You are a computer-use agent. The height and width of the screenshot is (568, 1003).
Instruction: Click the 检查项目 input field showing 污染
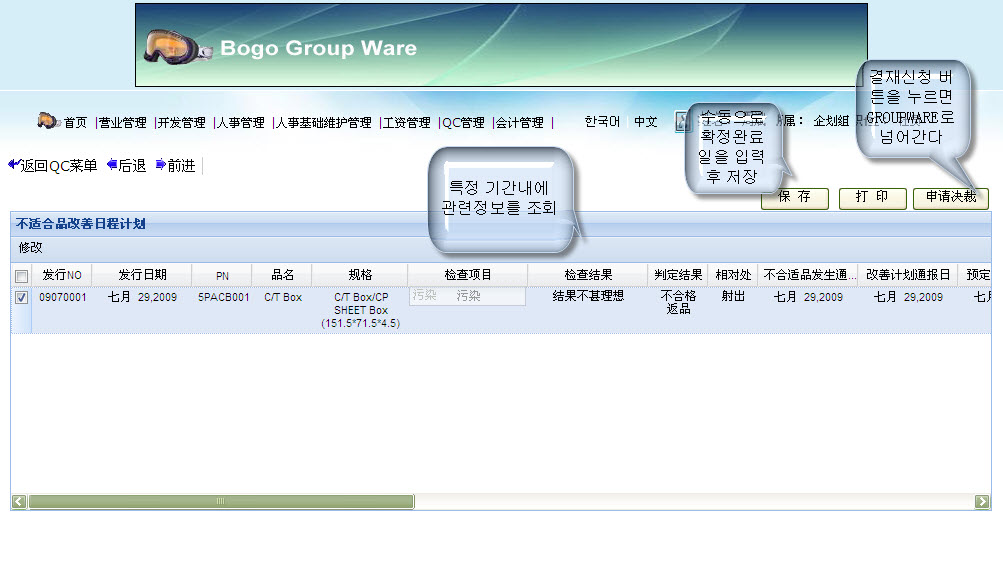[x=467, y=296]
